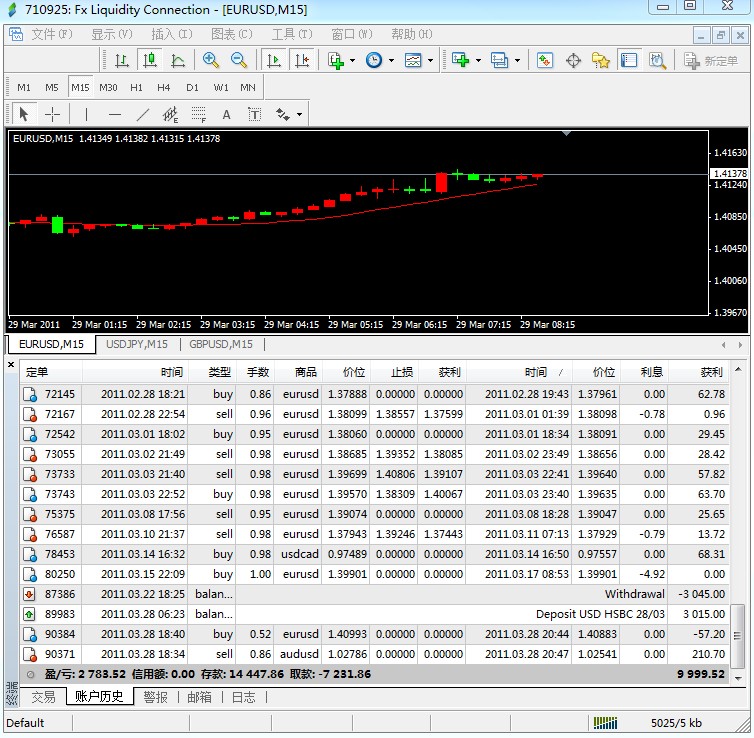The height and width of the screenshot is (738, 754).
Task: Click the zoom out magnifier icon
Action: [239, 60]
